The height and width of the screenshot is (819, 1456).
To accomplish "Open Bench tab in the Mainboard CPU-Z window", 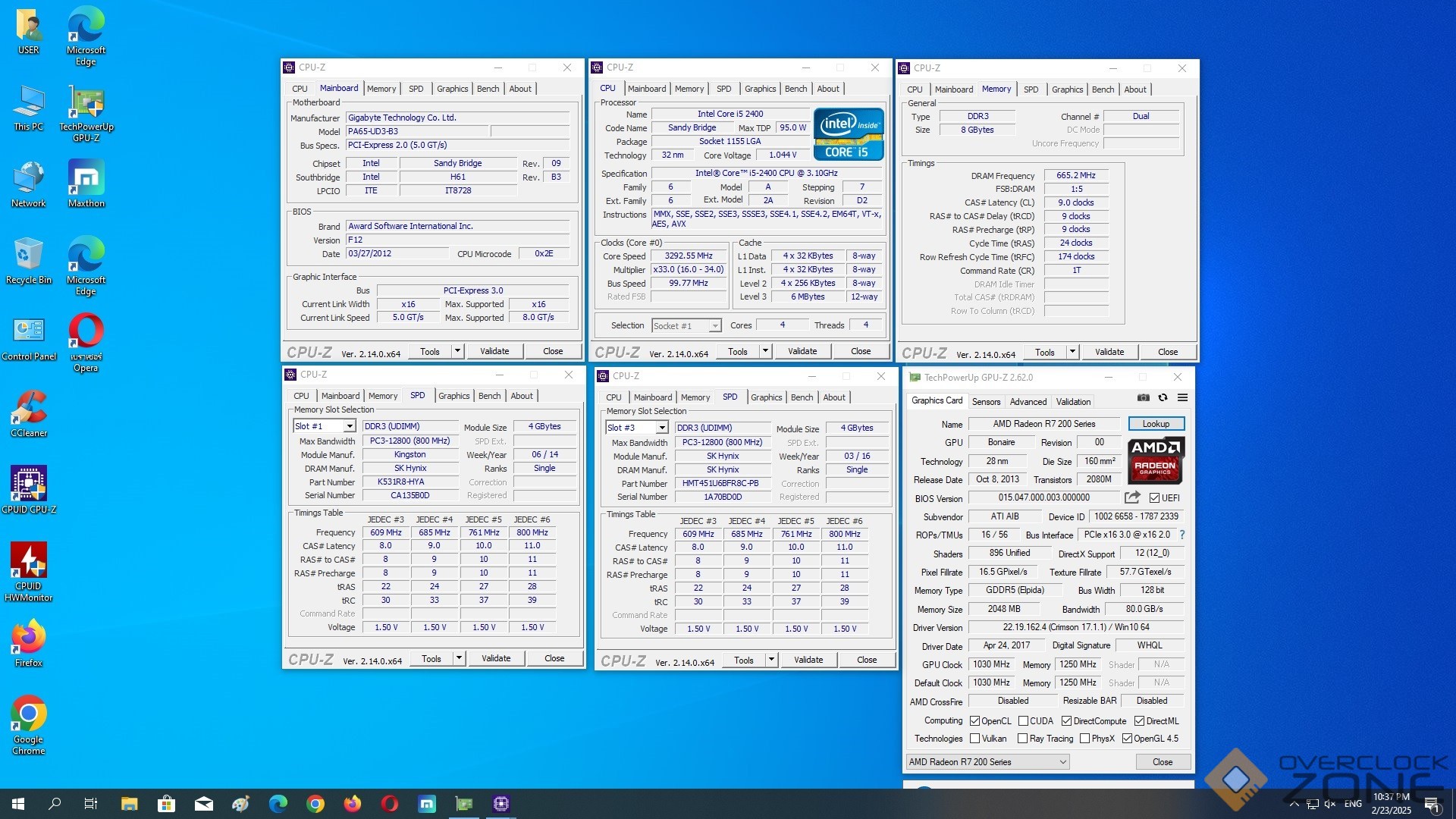I will pos(488,89).
